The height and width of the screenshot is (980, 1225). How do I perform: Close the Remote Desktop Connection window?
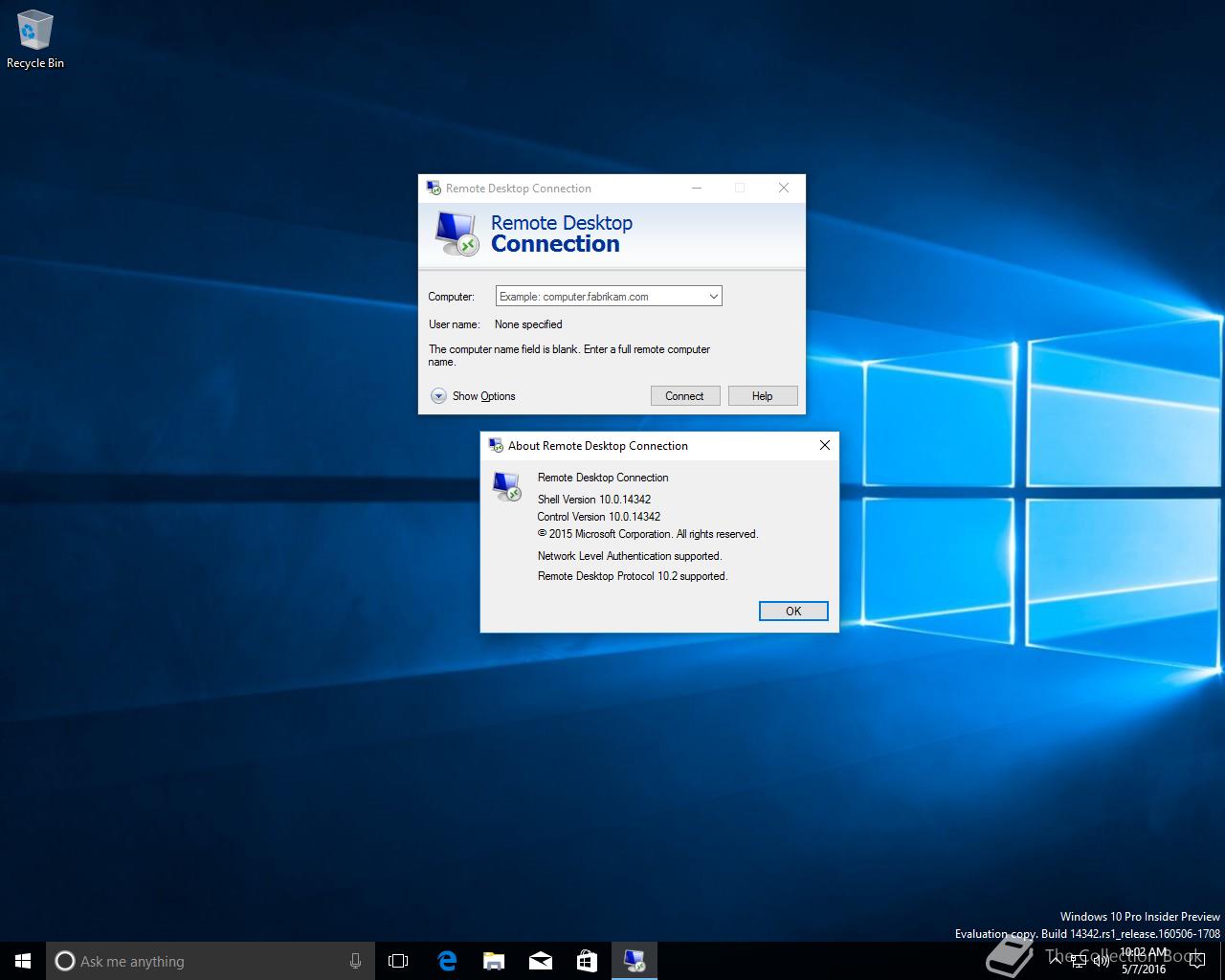point(784,188)
